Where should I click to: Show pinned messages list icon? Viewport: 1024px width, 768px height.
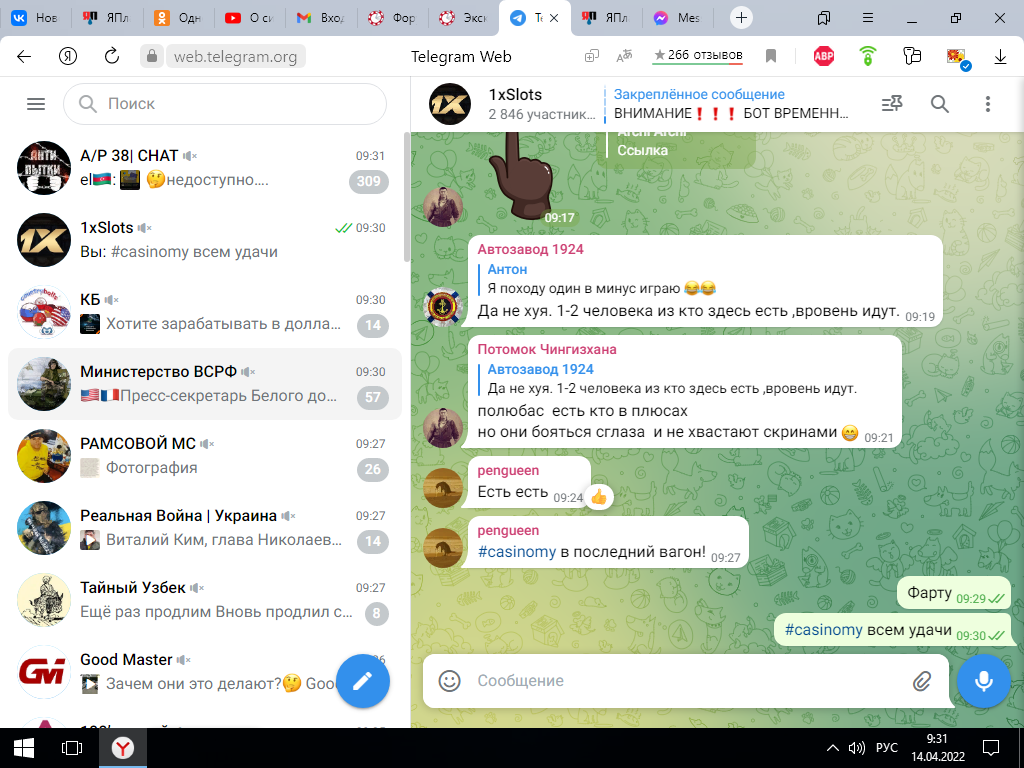(892, 104)
